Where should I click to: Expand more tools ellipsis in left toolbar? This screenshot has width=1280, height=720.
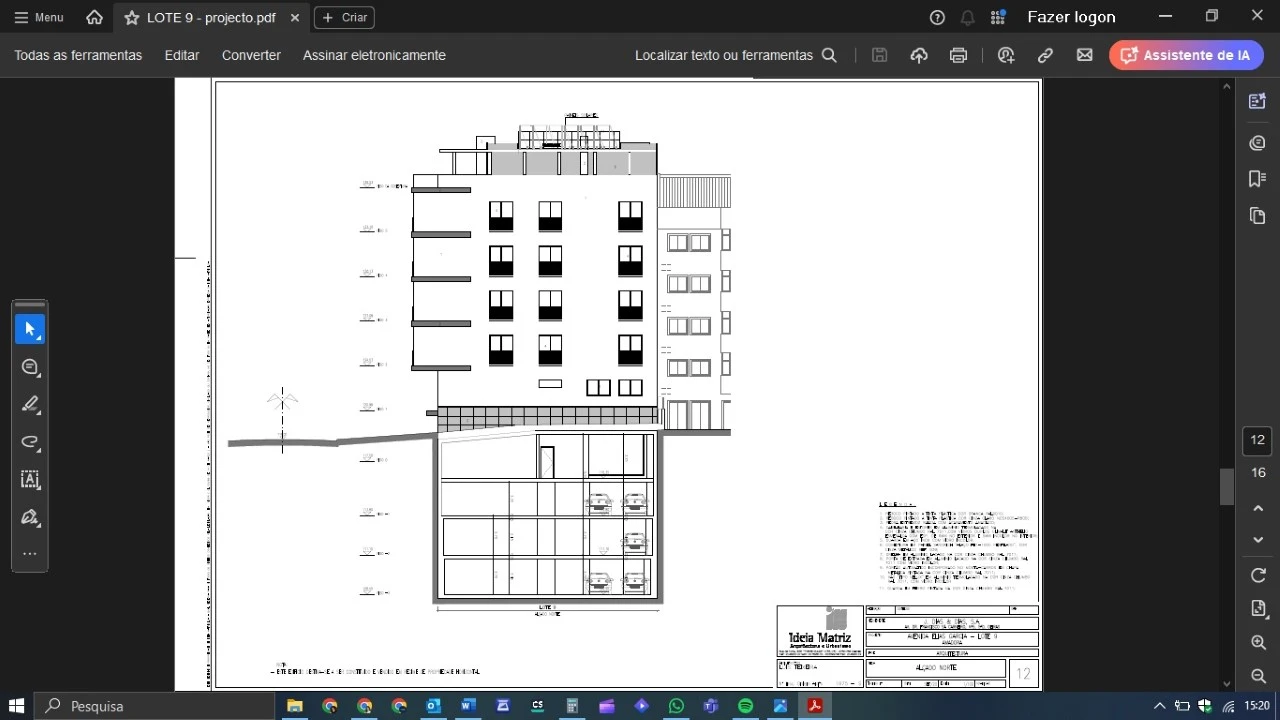[30, 554]
